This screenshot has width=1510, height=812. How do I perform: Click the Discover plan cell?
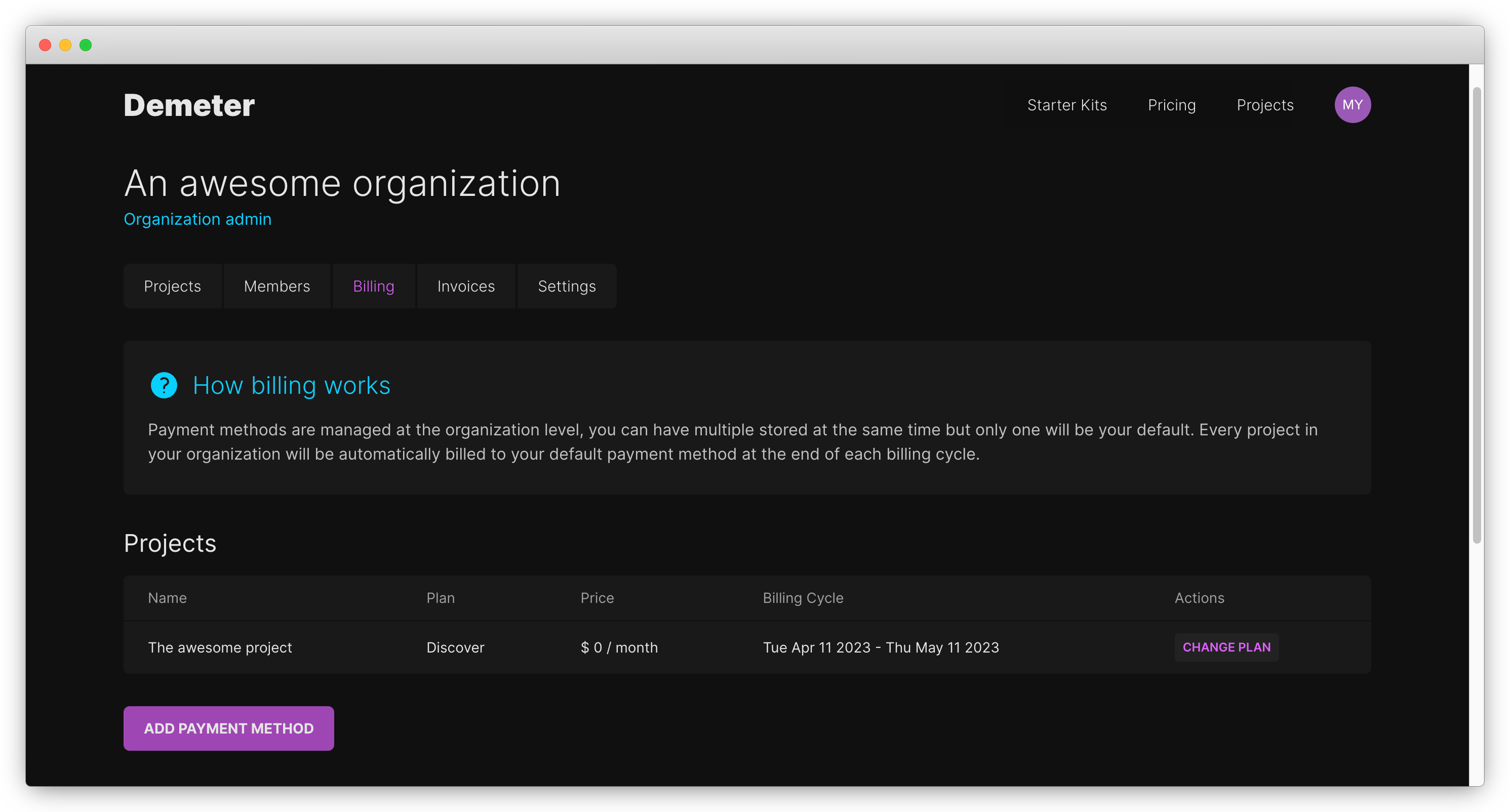455,647
